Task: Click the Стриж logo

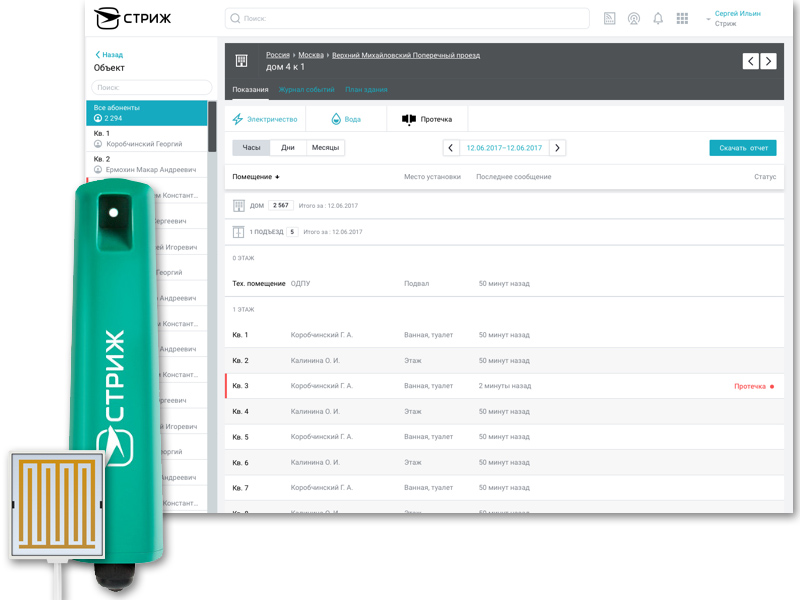Action: (133, 18)
